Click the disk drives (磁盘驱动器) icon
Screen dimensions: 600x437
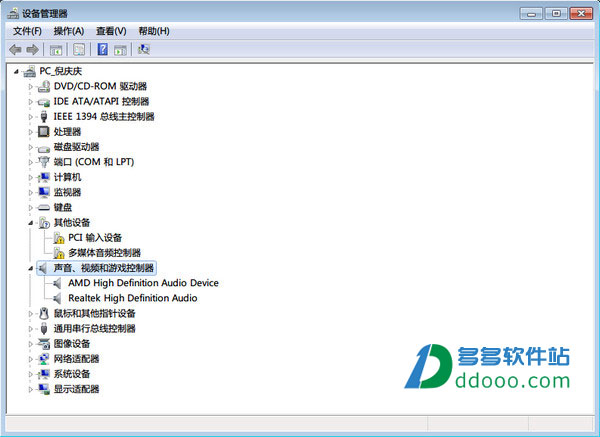point(44,148)
